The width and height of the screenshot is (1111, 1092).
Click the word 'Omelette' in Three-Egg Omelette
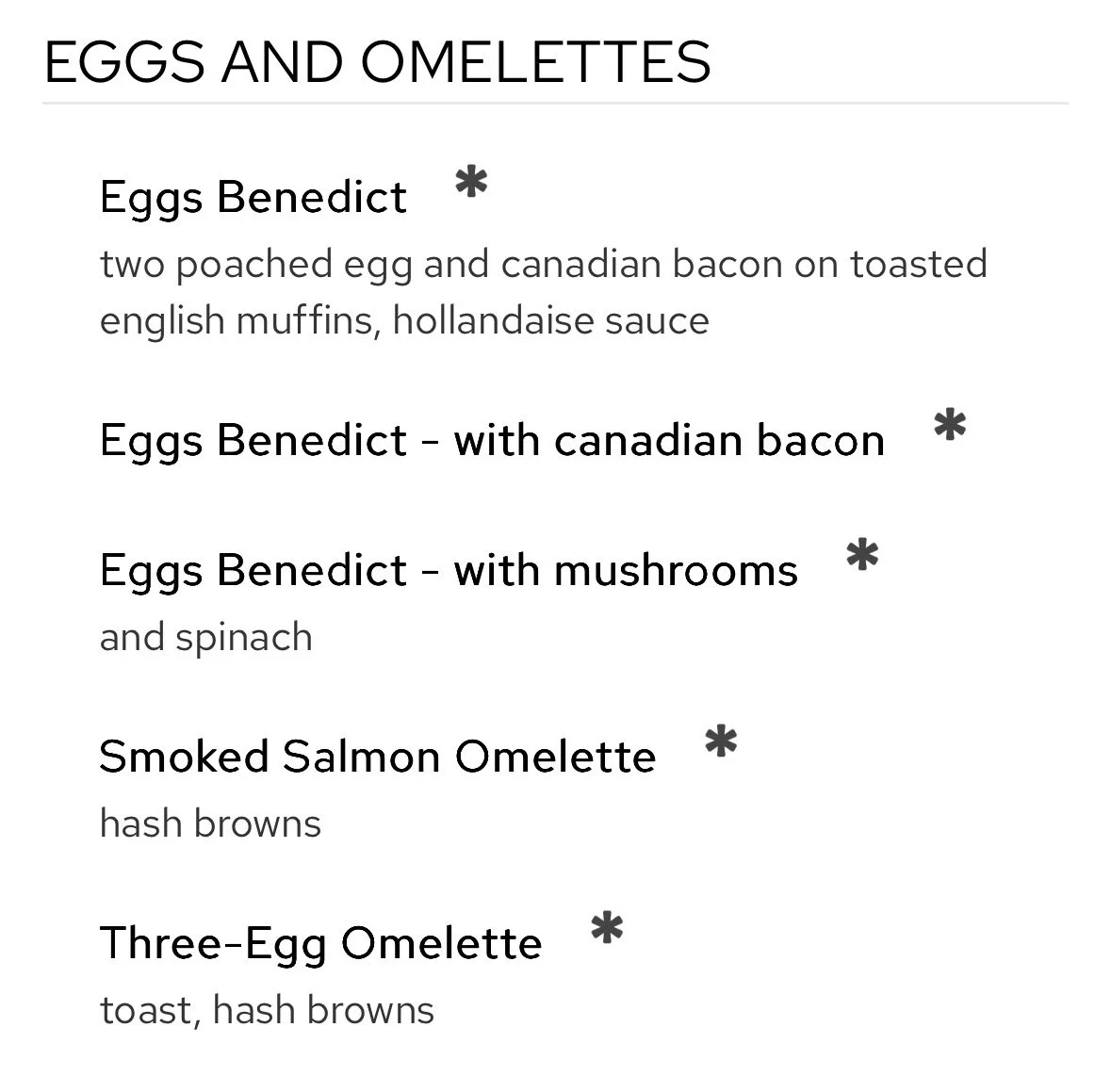[441, 943]
